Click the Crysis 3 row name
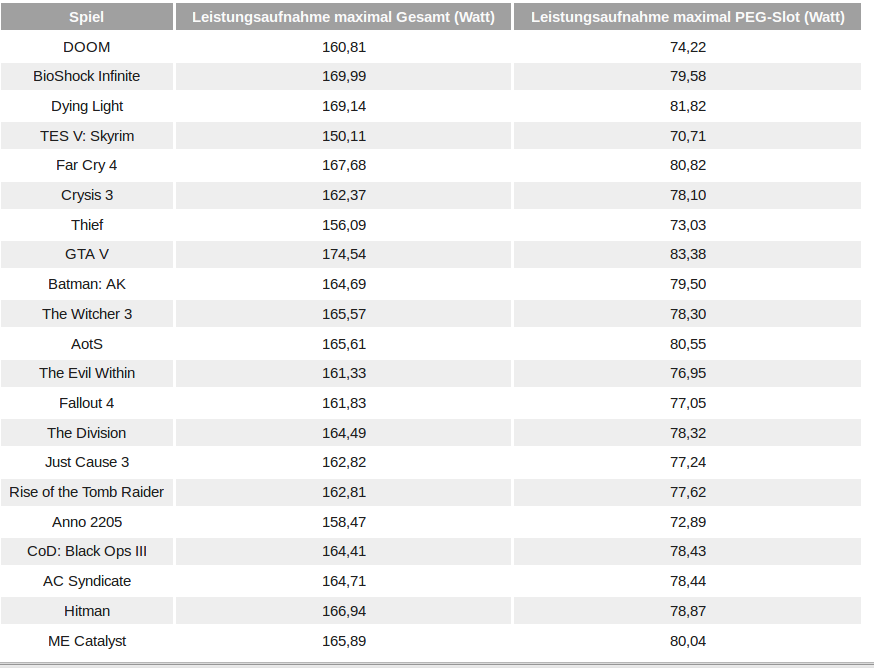Image resolution: width=874 pixels, height=668 pixels. 86,195
